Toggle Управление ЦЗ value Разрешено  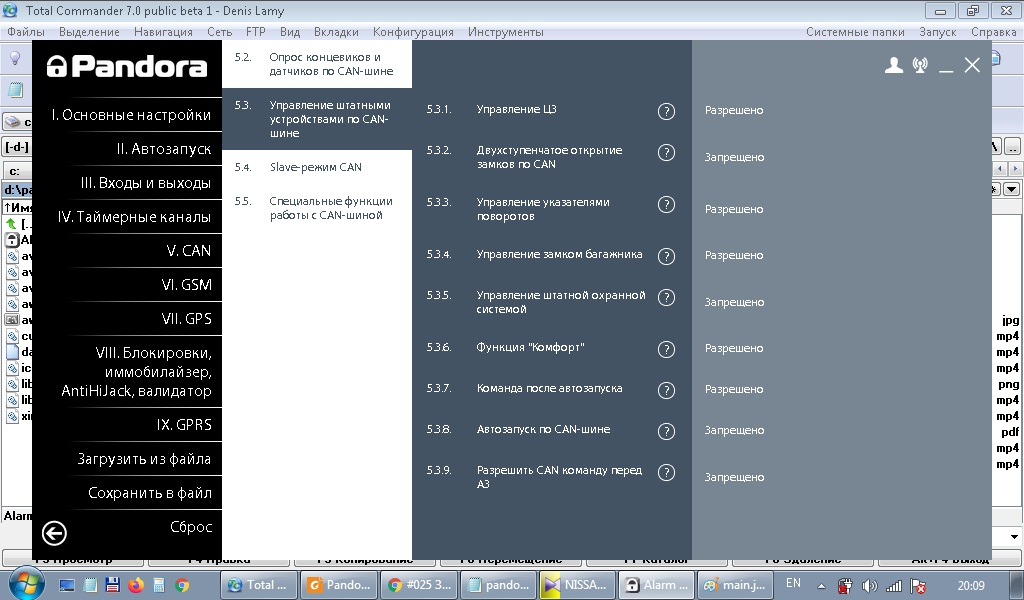point(734,111)
